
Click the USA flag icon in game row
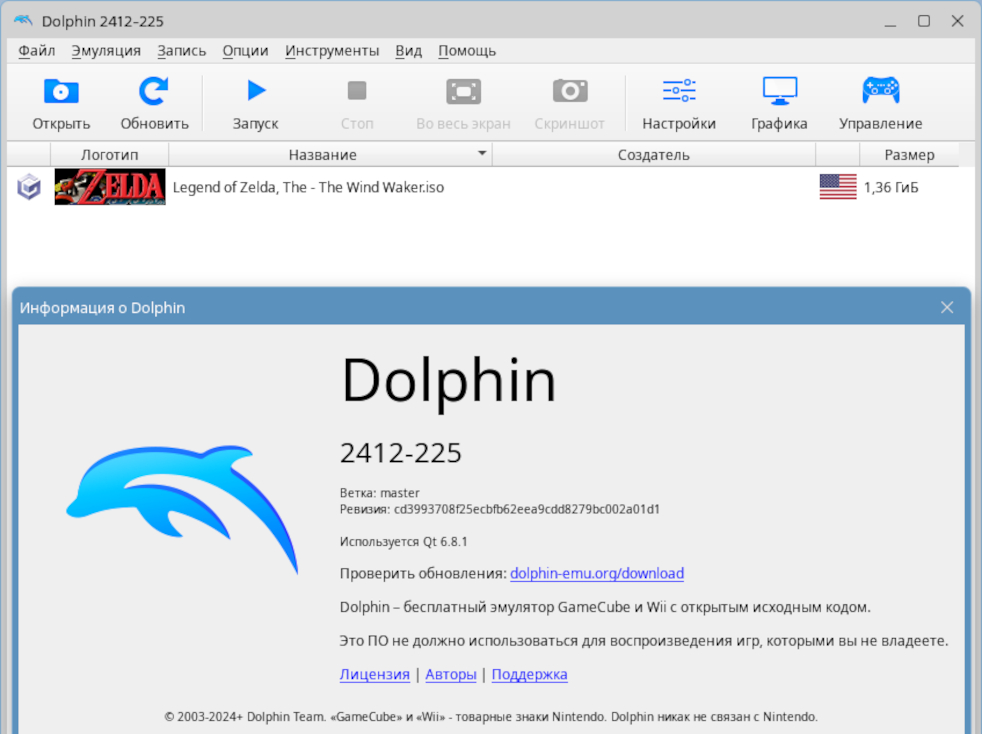click(838, 187)
